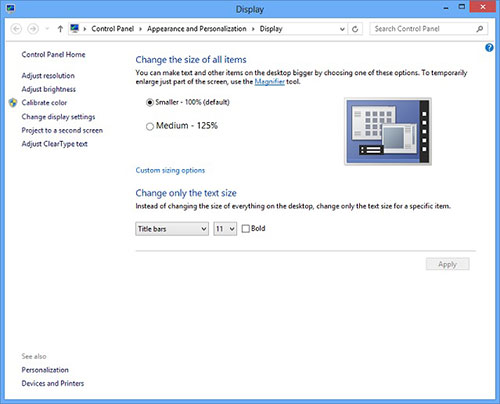
Task: Open the Magnifier tool link
Action: pos(269,82)
